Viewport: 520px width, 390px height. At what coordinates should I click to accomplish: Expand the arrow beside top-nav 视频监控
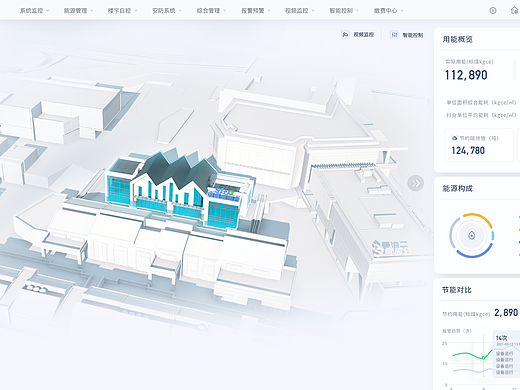click(x=313, y=11)
